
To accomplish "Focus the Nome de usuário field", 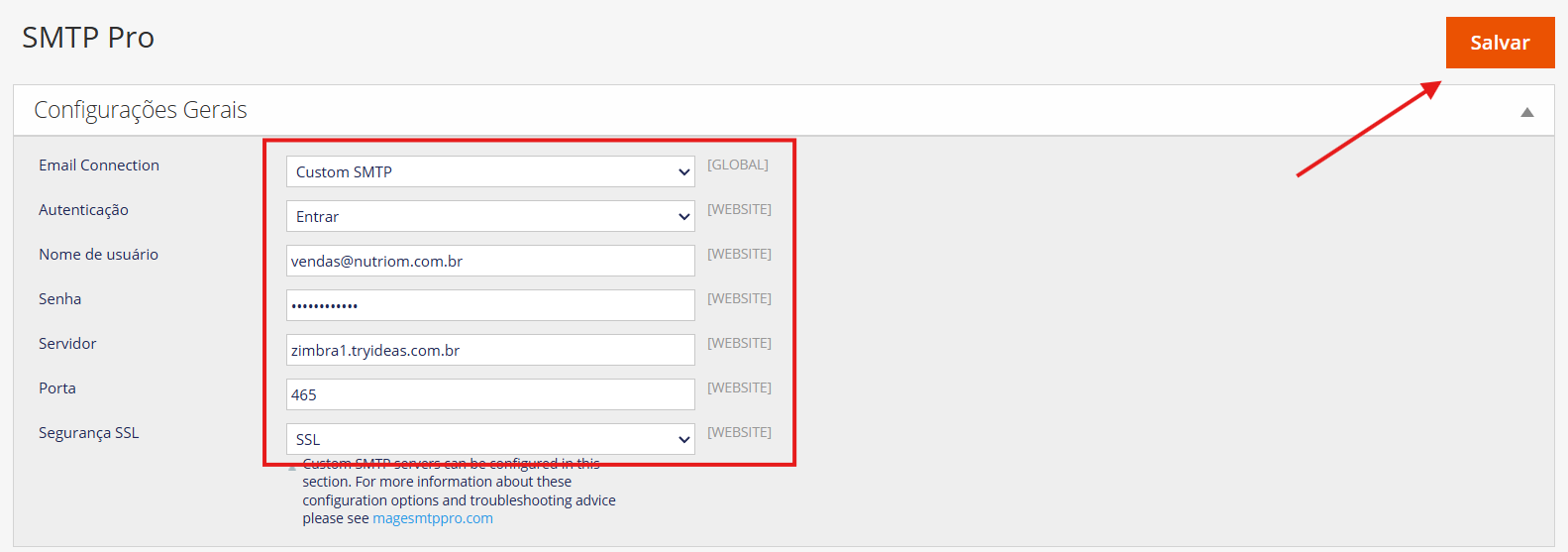I will click(490, 261).
